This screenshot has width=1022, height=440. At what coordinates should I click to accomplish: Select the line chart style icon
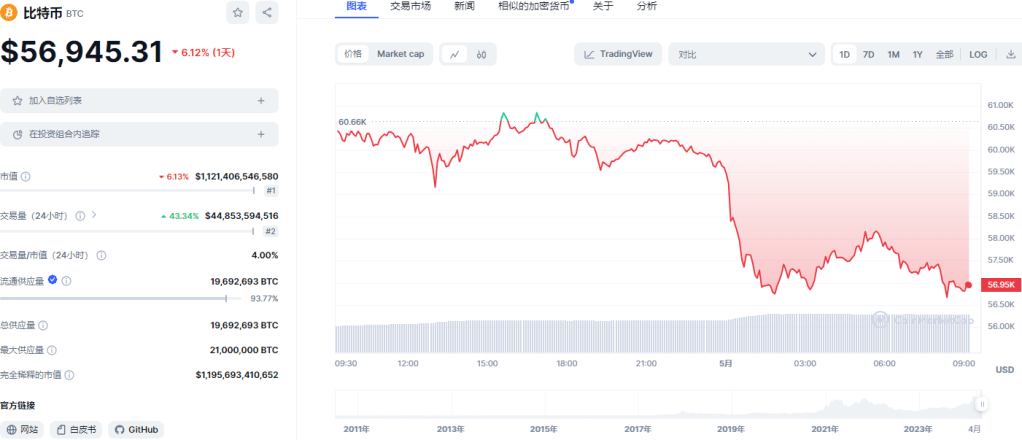coord(454,54)
